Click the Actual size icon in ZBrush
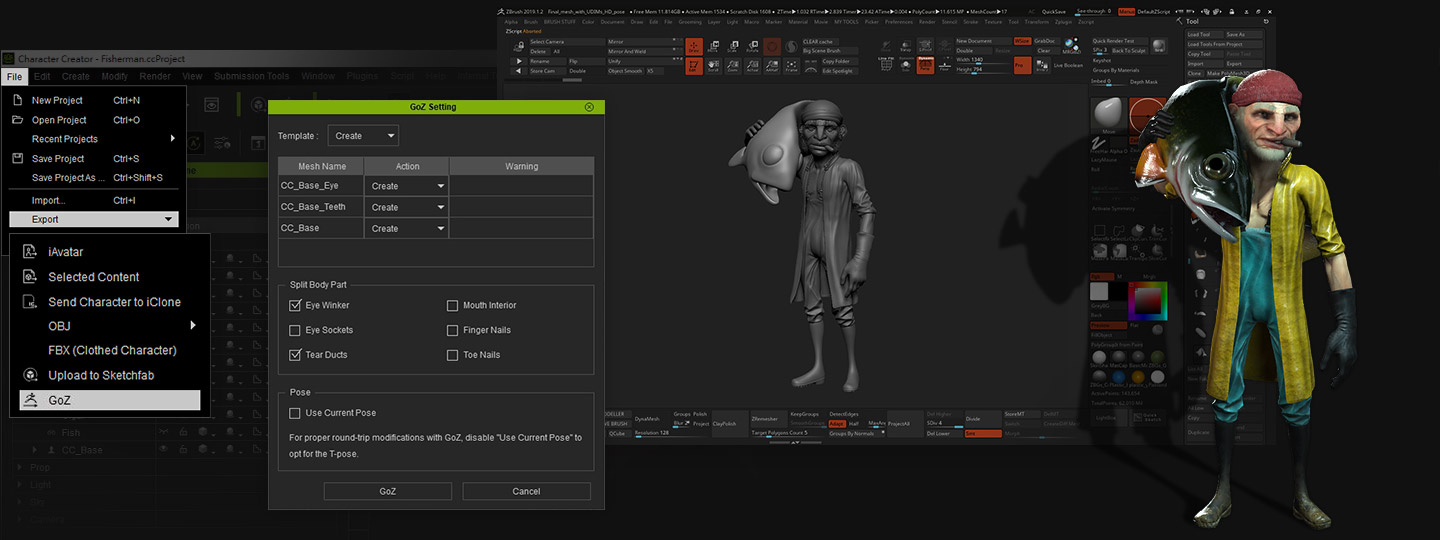 [x=752, y=66]
